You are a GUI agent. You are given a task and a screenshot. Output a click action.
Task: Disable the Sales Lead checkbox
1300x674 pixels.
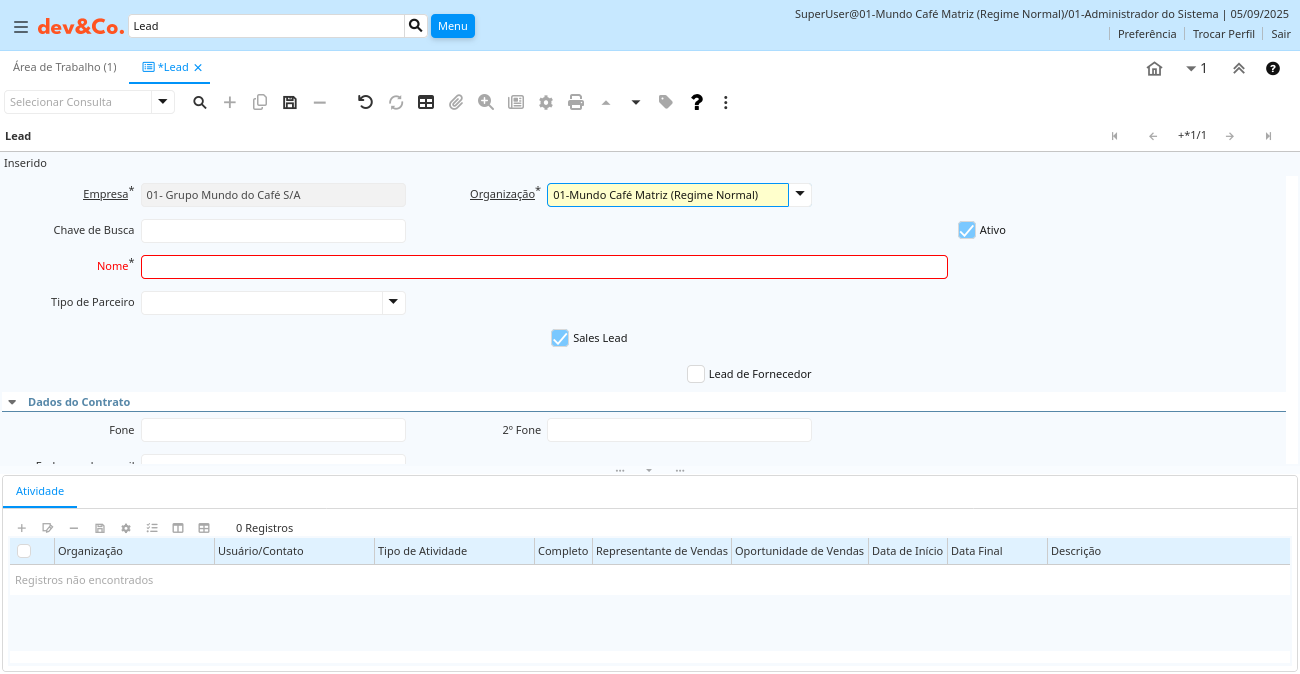(560, 338)
